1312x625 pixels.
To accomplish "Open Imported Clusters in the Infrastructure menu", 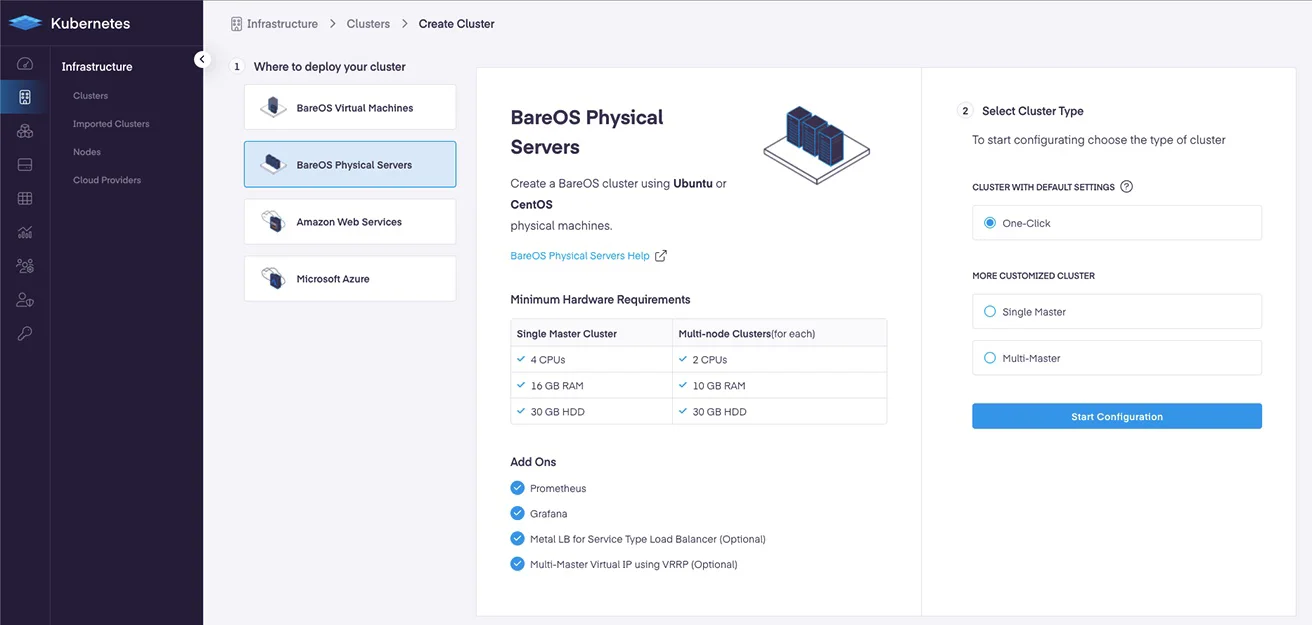I will pyautogui.click(x=111, y=124).
